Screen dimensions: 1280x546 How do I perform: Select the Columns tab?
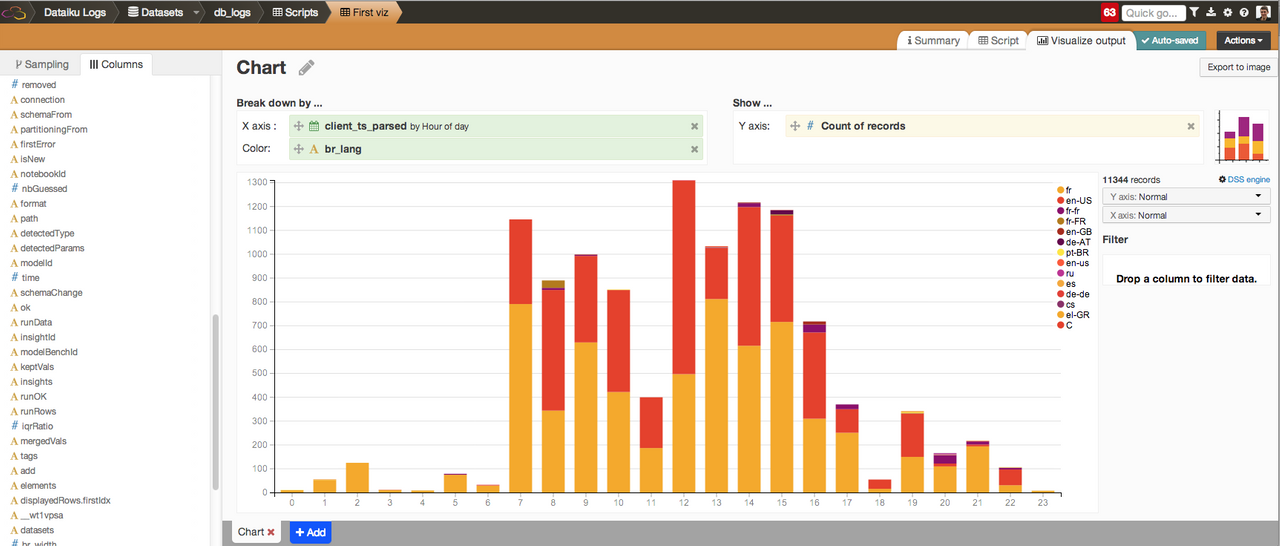pyautogui.click(x=116, y=64)
